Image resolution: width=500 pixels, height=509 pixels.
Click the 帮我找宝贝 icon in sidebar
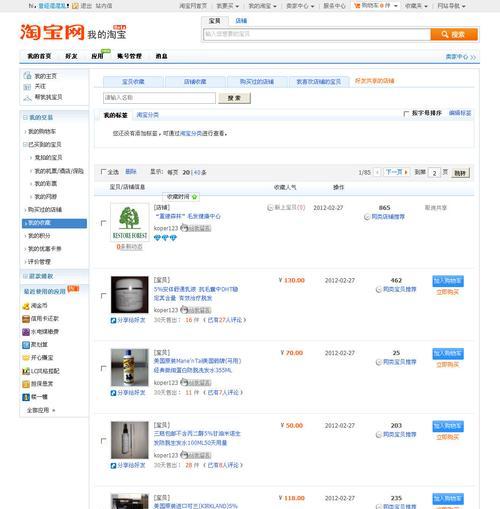[x=27, y=98]
